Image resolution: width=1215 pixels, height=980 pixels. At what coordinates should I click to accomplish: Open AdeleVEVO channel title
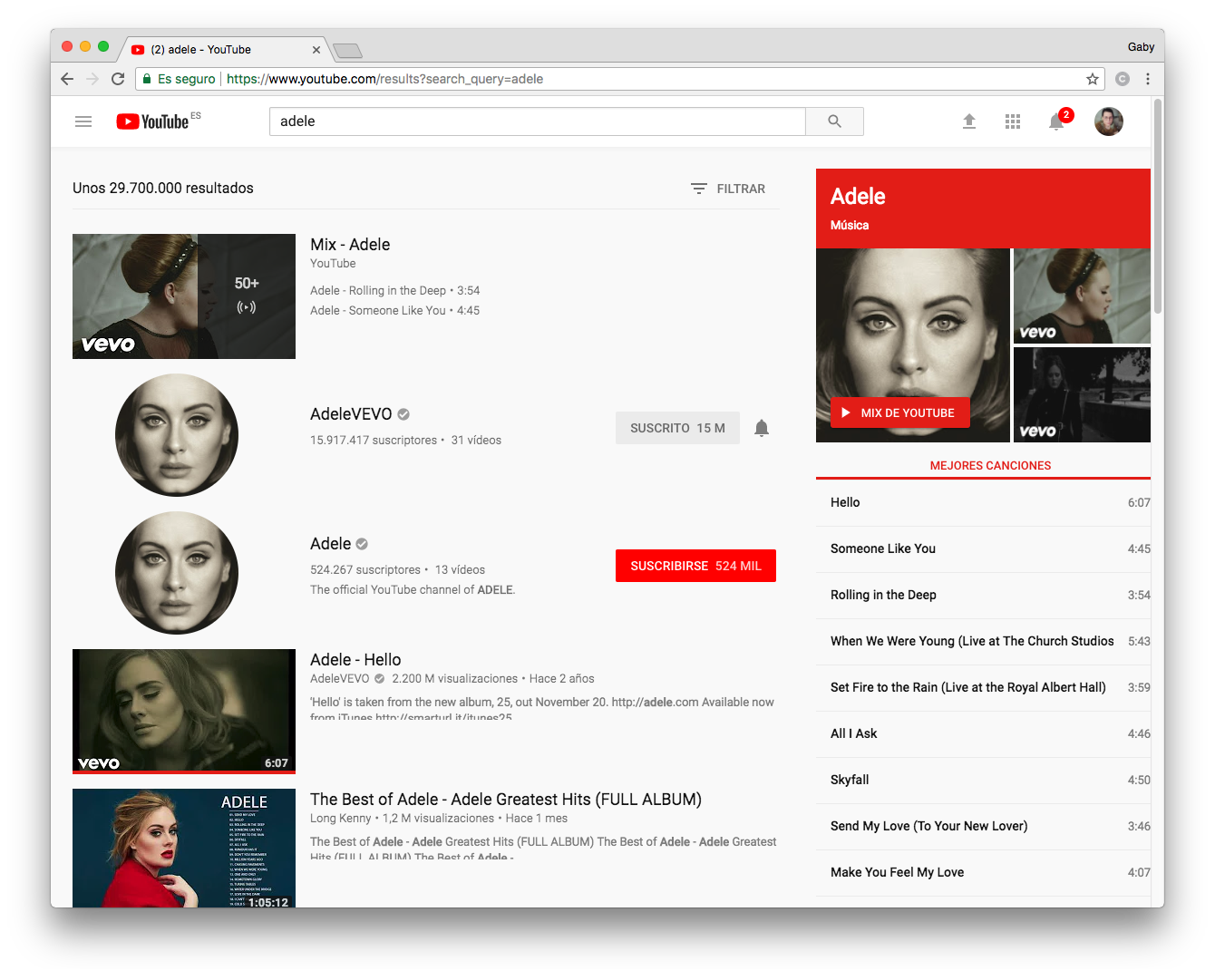(x=351, y=414)
